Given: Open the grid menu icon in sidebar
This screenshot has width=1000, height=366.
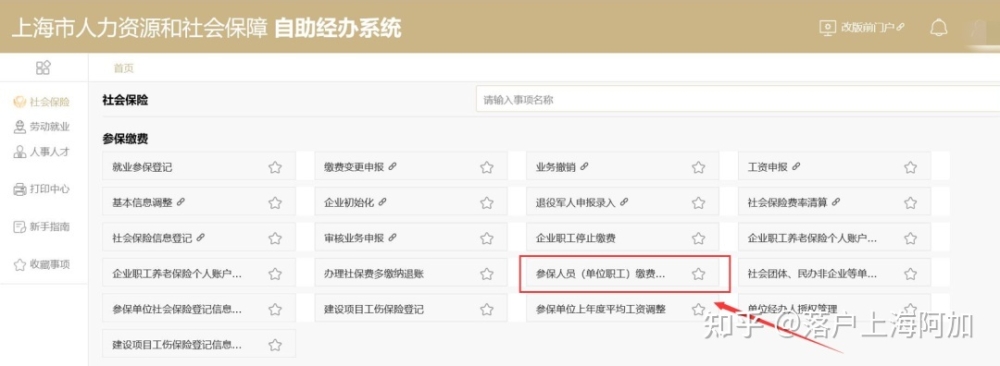Looking at the screenshot, I should tap(43, 68).
